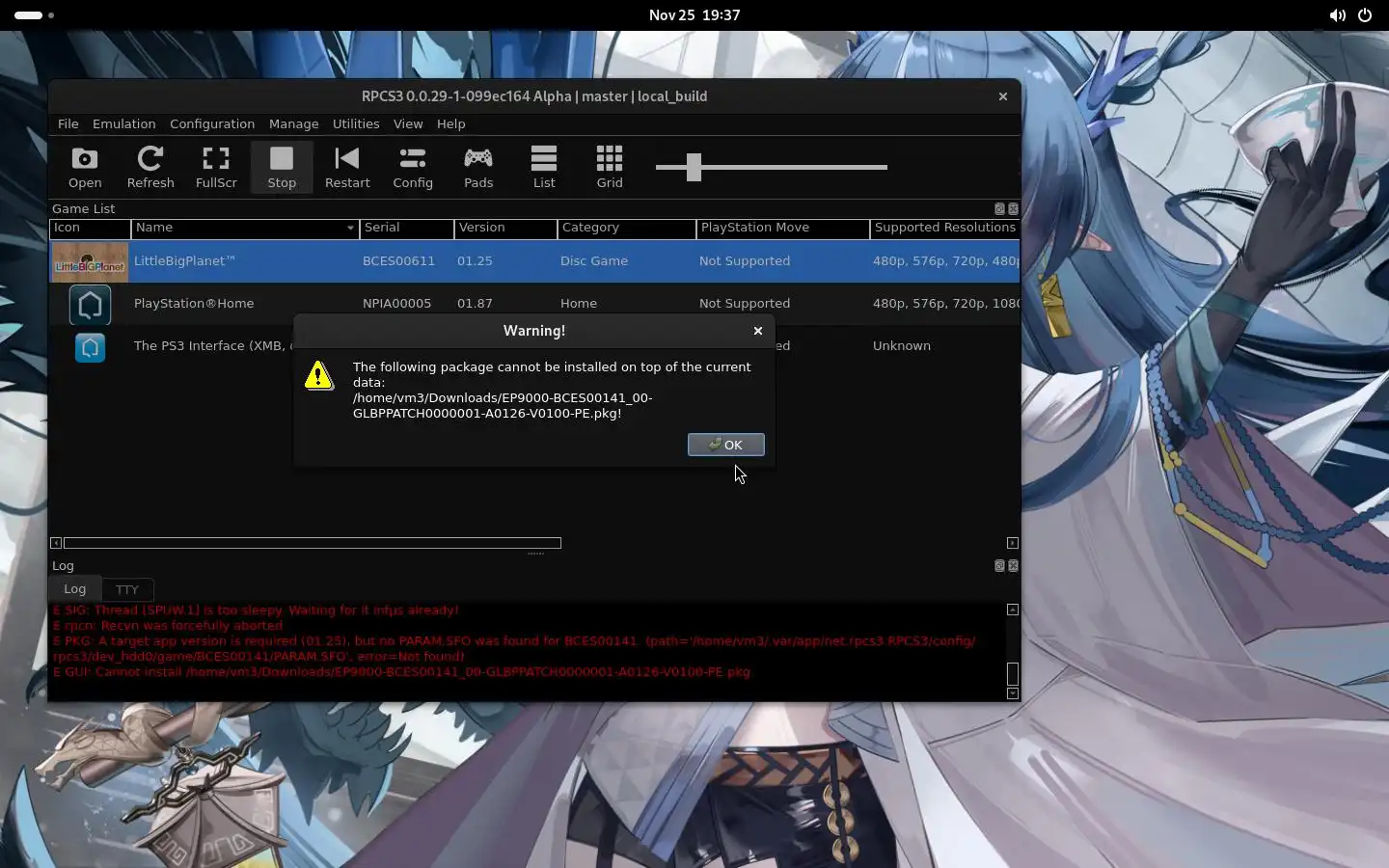
Task: Restart emulation via Restart icon
Action: (347, 167)
